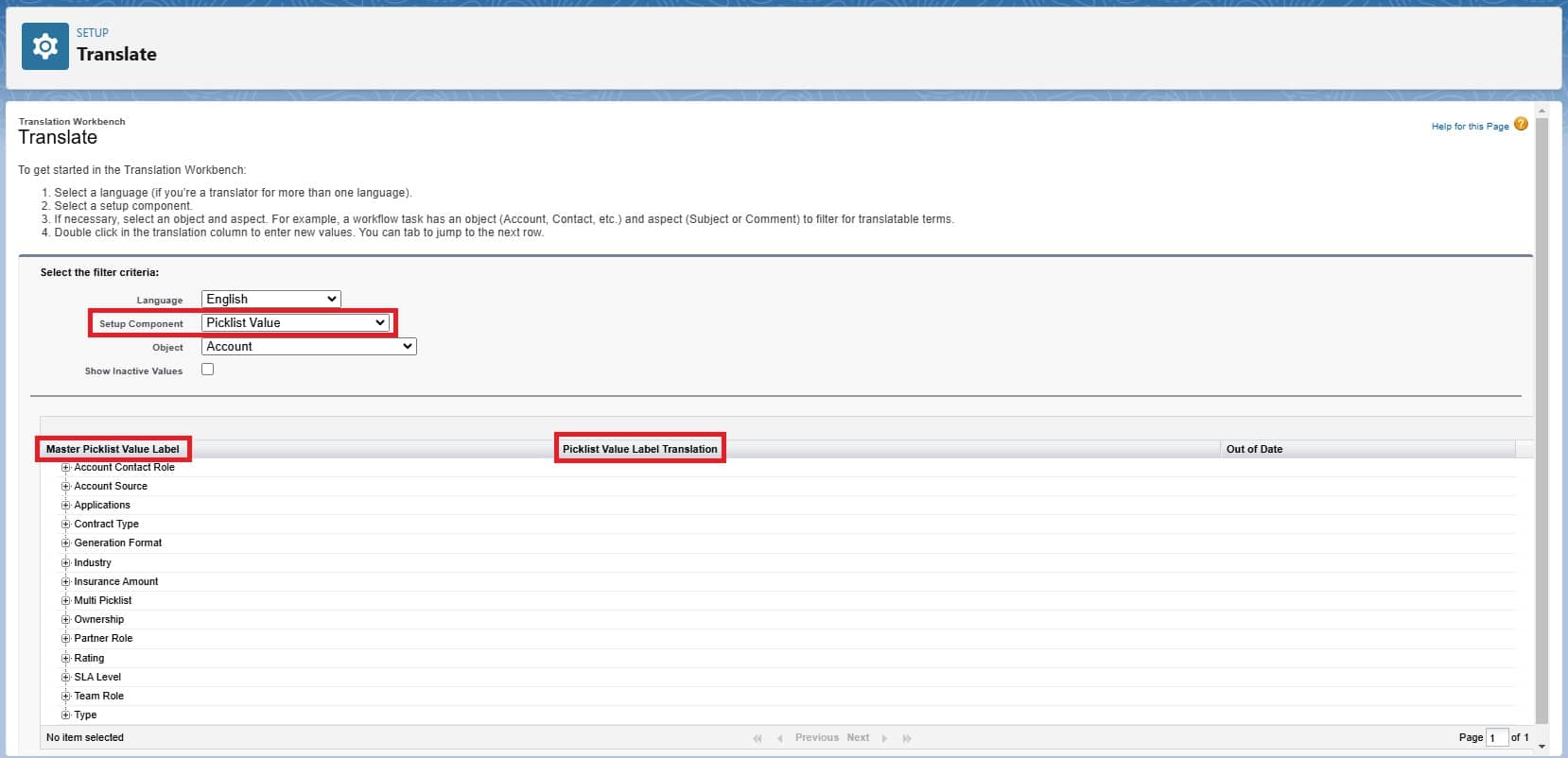
Task: Click the Page number input field
Action: pyautogui.click(x=1496, y=737)
